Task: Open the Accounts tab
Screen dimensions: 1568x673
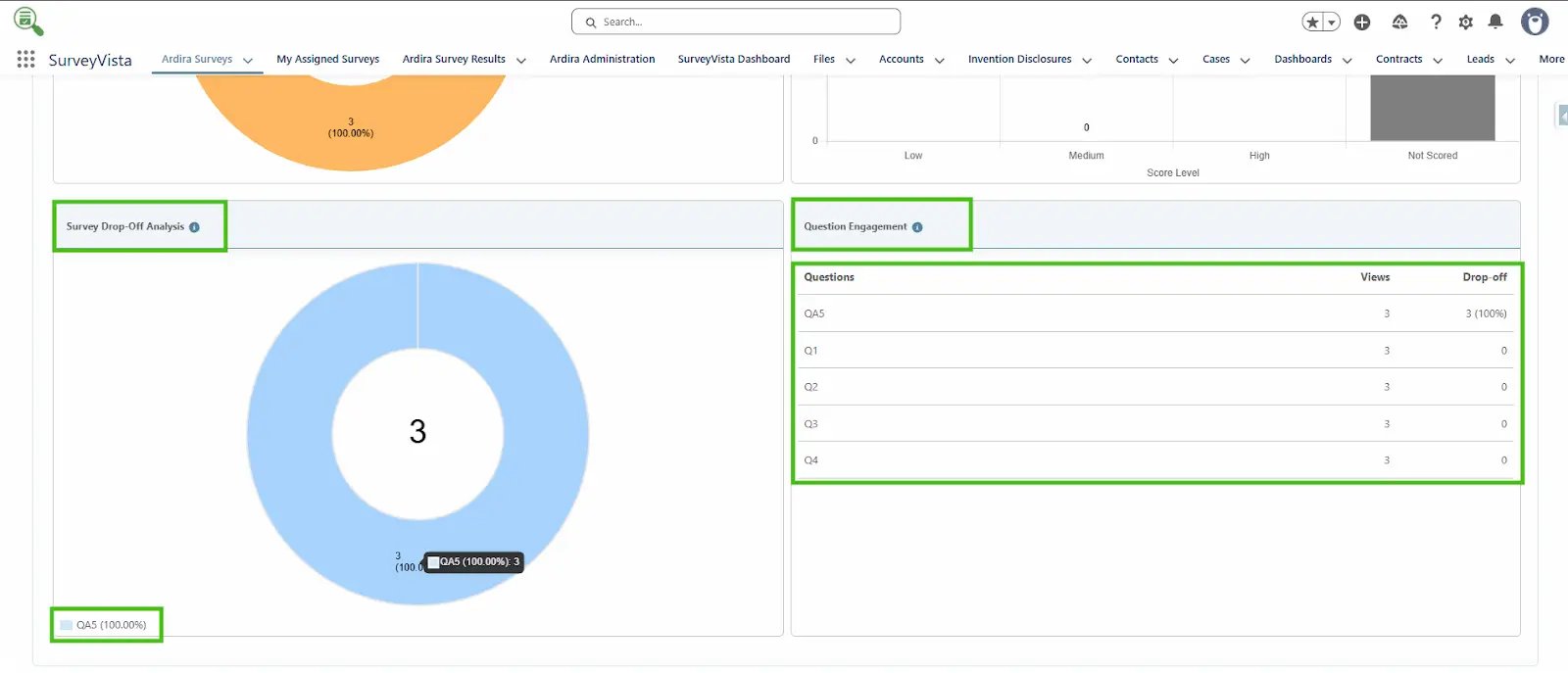Action: coord(902,60)
